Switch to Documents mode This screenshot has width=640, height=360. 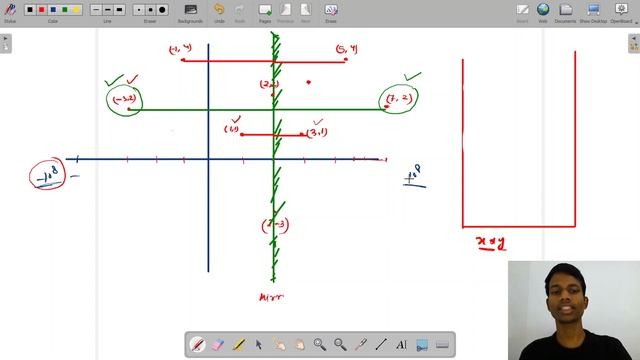pos(565,13)
